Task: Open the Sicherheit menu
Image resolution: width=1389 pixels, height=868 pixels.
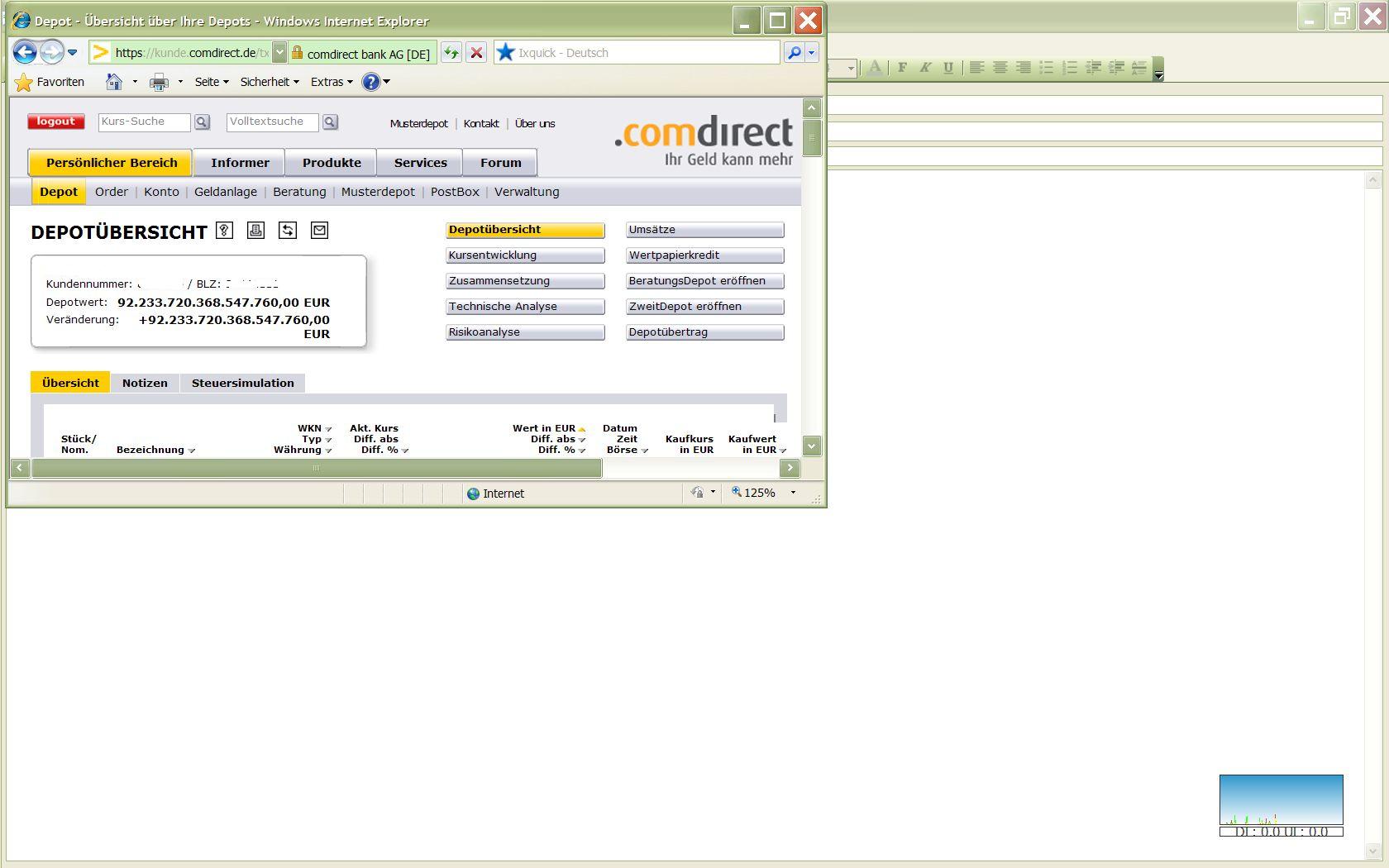Action: (x=270, y=82)
